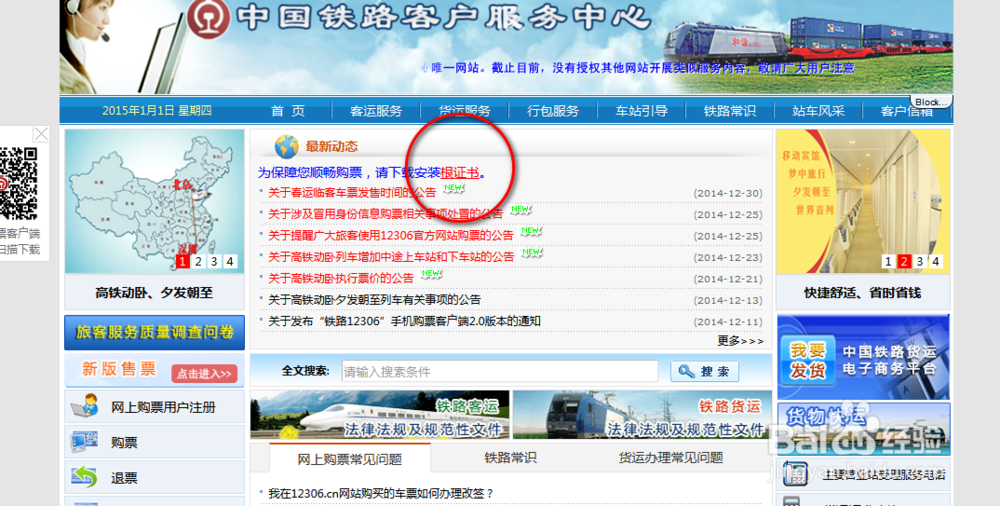Click the 更多>>> link
The width and height of the screenshot is (1000, 506).
coord(740,341)
